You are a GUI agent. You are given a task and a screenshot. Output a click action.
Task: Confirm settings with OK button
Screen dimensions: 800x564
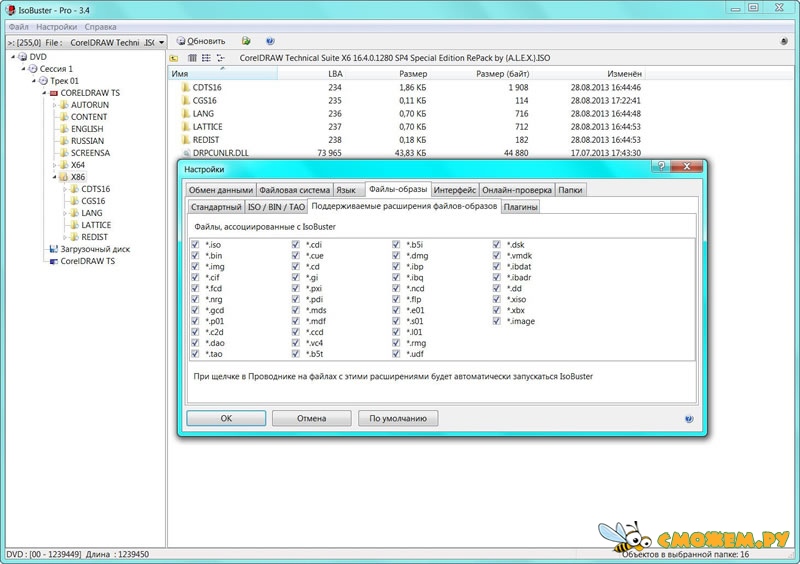[226, 418]
